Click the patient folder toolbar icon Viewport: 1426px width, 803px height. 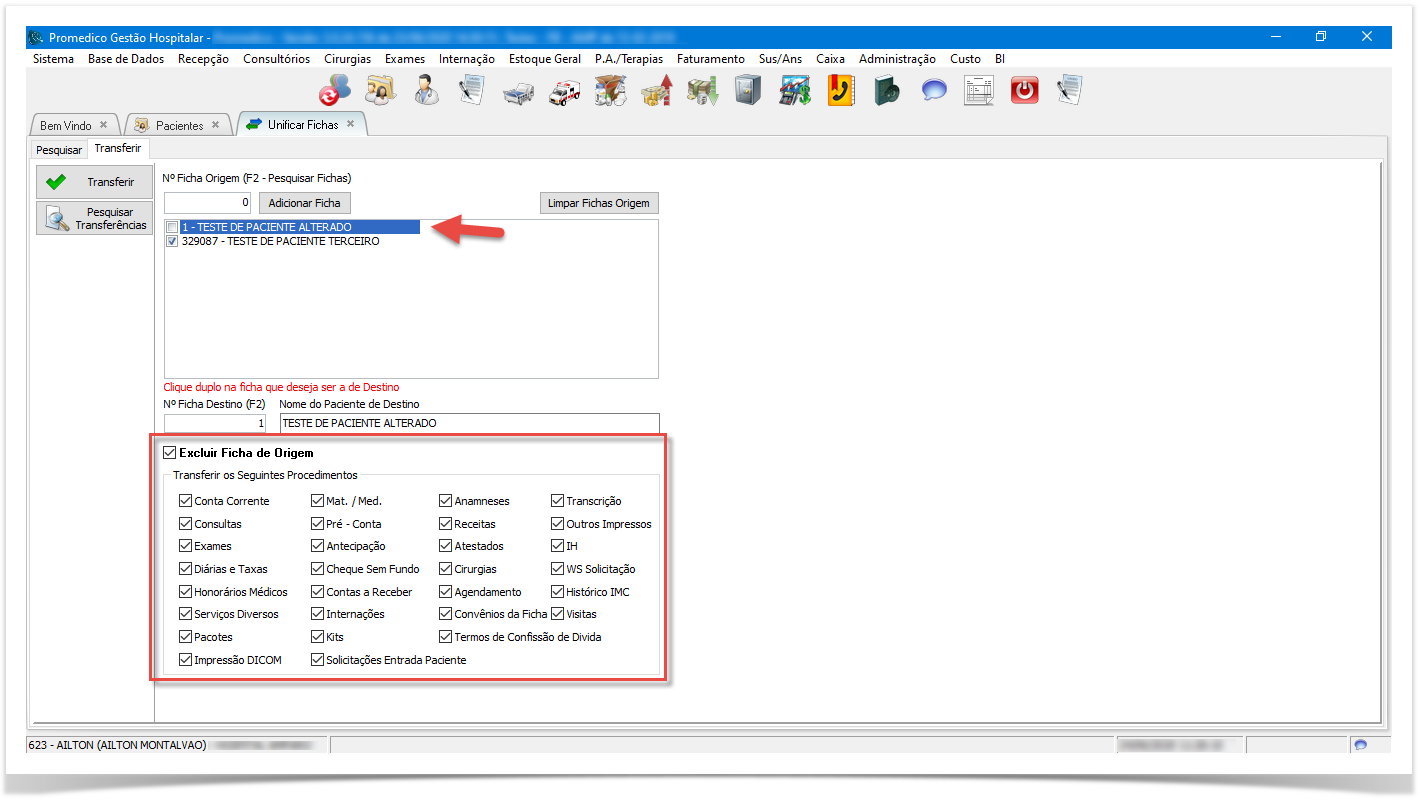coord(381,91)
